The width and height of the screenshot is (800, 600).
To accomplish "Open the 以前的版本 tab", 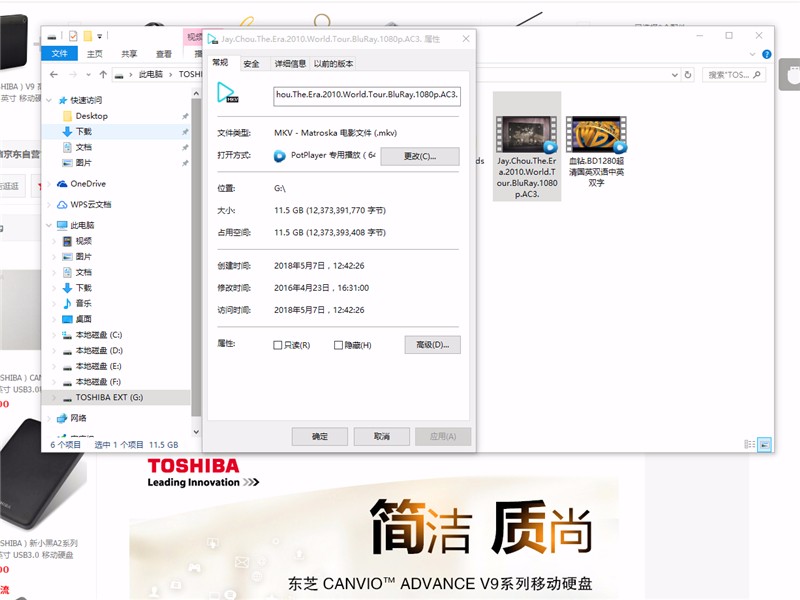I will coord(333,63).
